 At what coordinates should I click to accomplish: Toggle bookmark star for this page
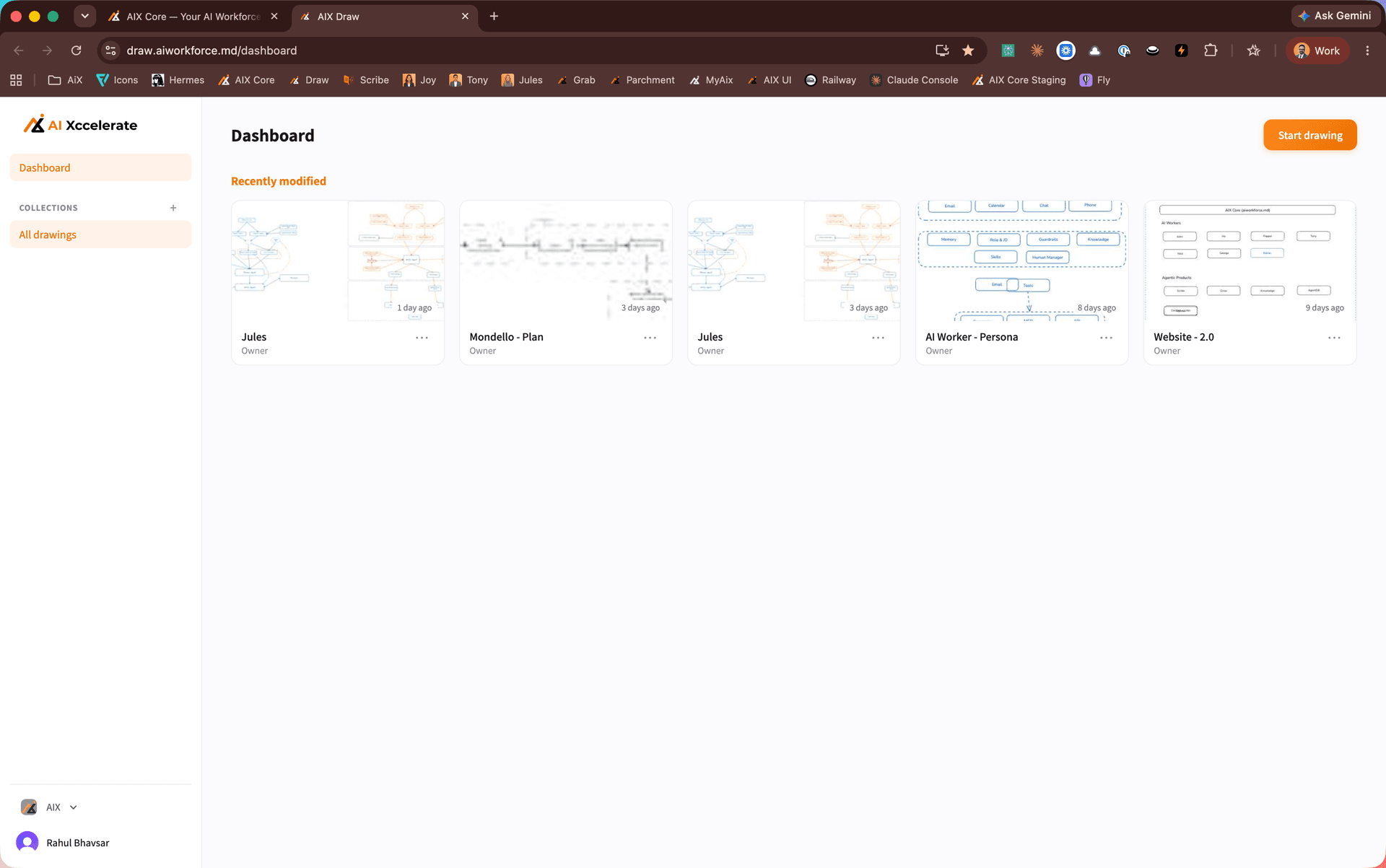coord(968,51)
